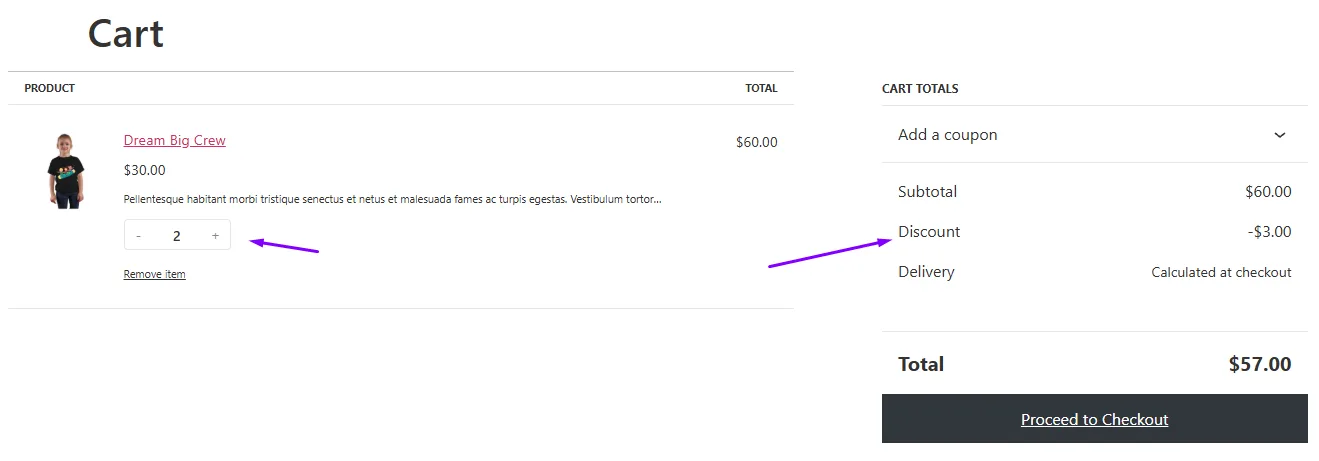Screen dimensions: 1319x461
Task: Increase quantity with the plus button
Action: [215, 236]
